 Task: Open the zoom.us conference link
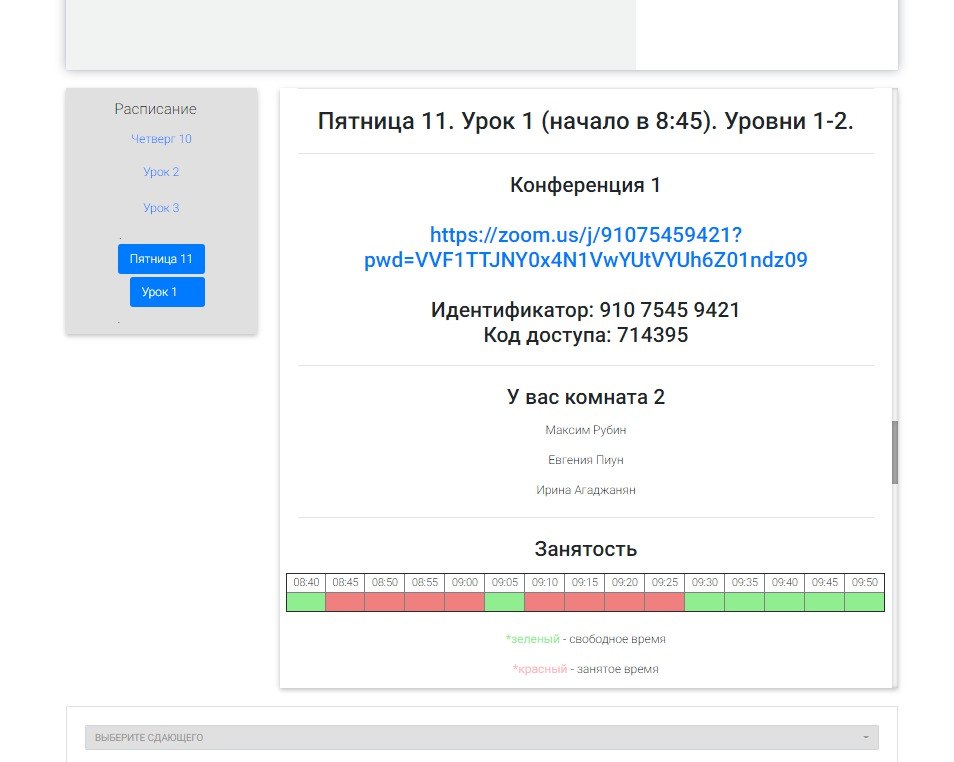coord(585,247)
